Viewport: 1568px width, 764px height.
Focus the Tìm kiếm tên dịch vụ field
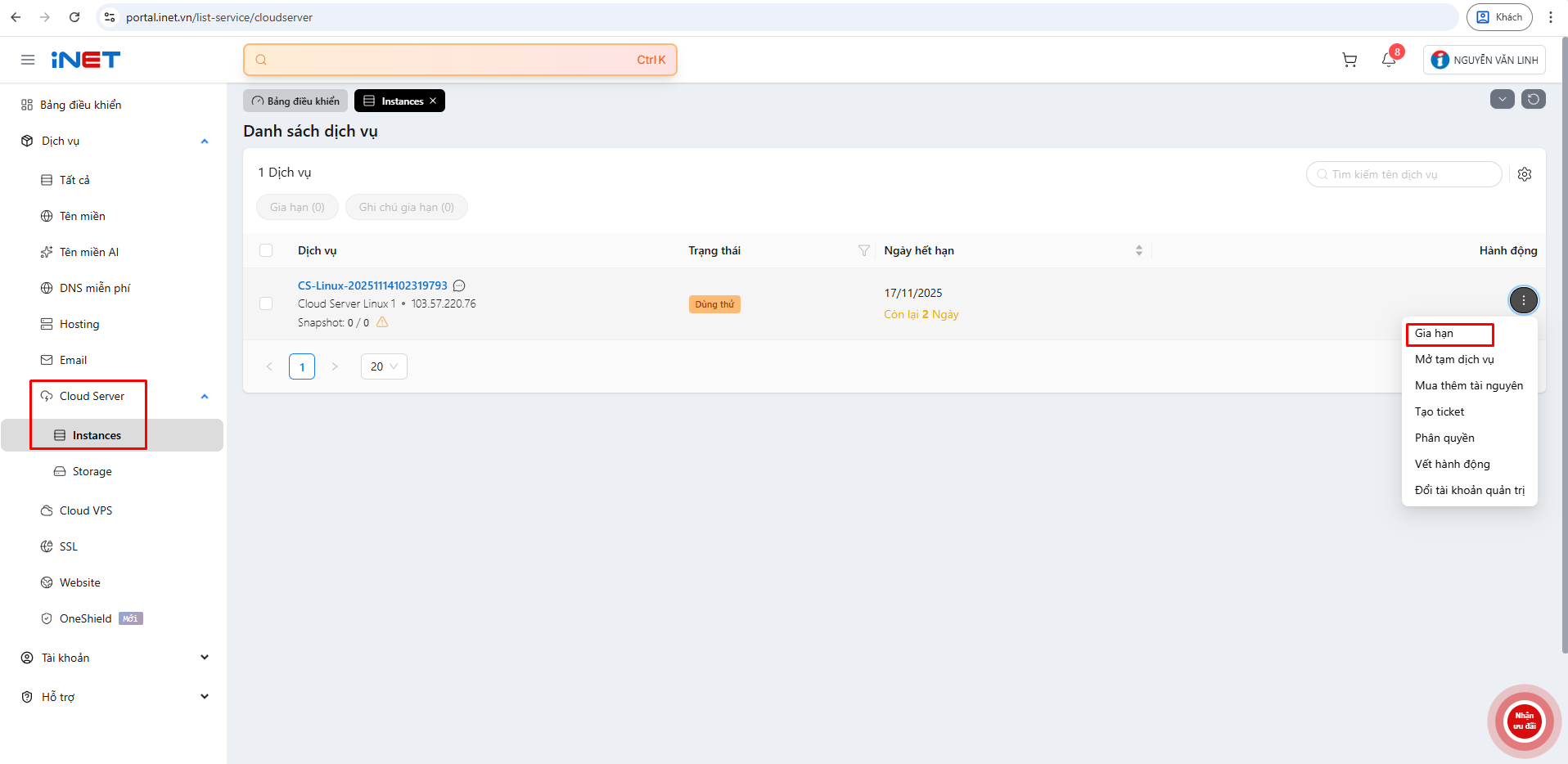[1404, 174]
